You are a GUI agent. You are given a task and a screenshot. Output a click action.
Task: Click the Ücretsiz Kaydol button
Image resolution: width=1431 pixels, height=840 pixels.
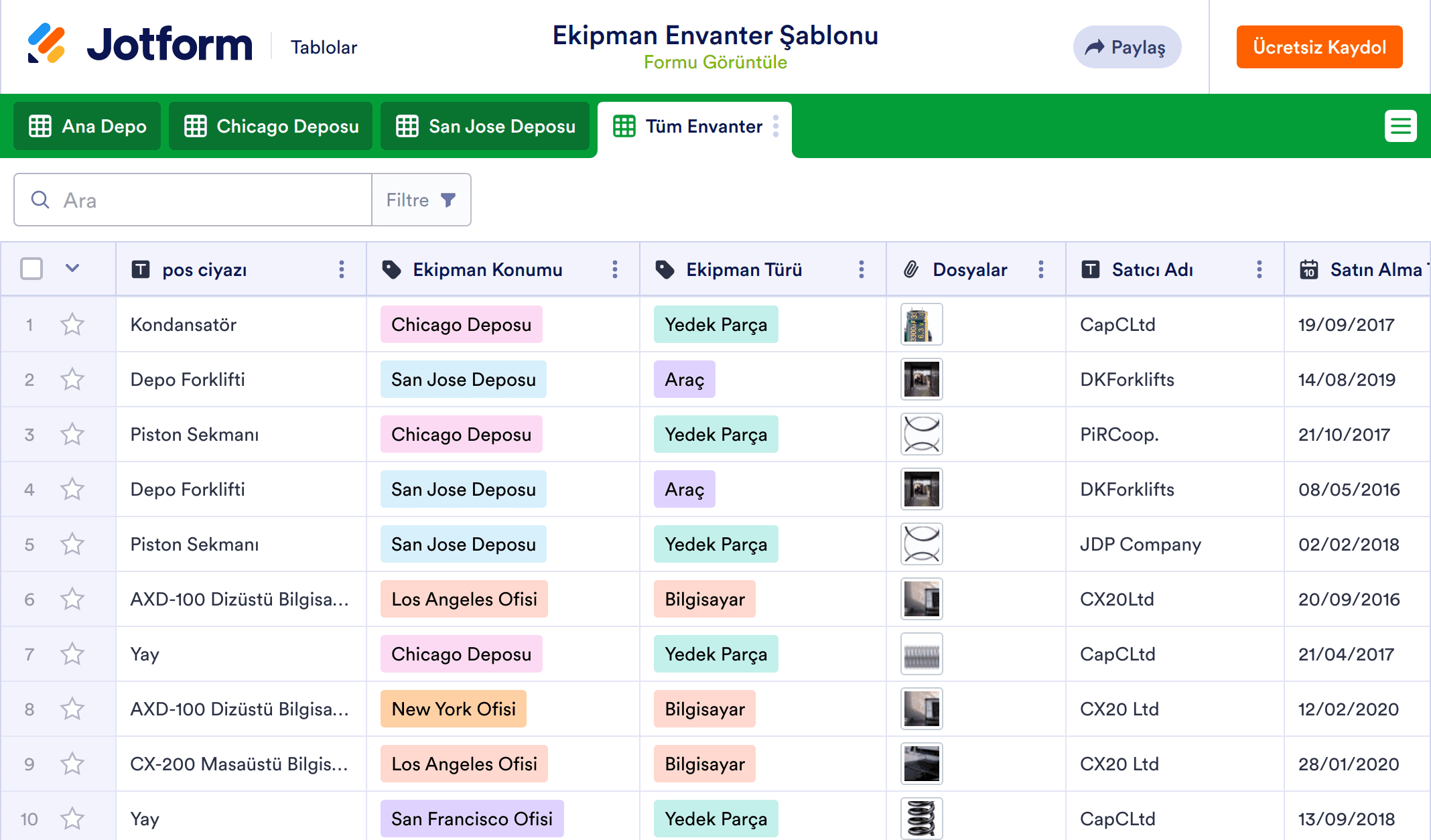click(1318, 47)
